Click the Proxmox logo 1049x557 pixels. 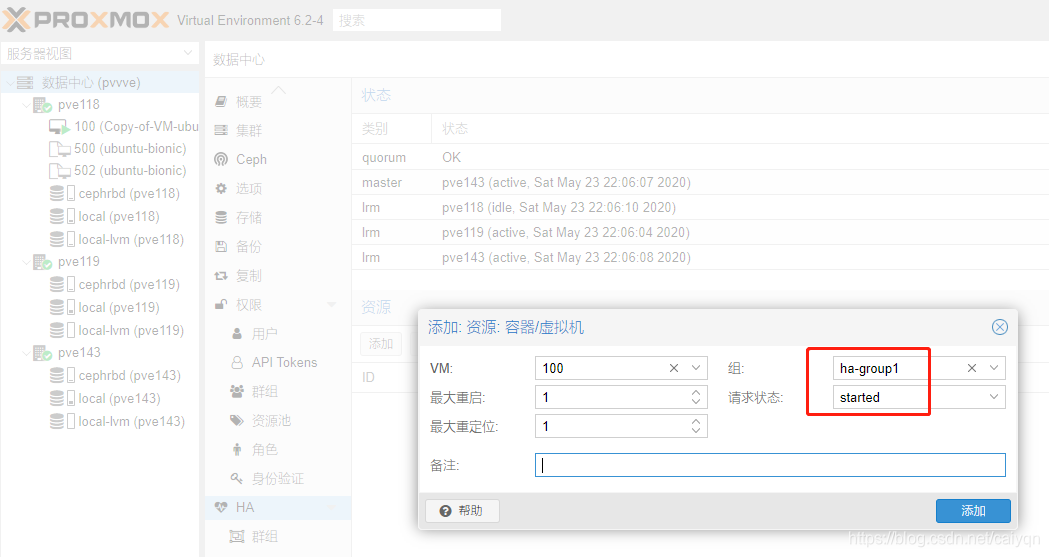(x=86, y=19)
